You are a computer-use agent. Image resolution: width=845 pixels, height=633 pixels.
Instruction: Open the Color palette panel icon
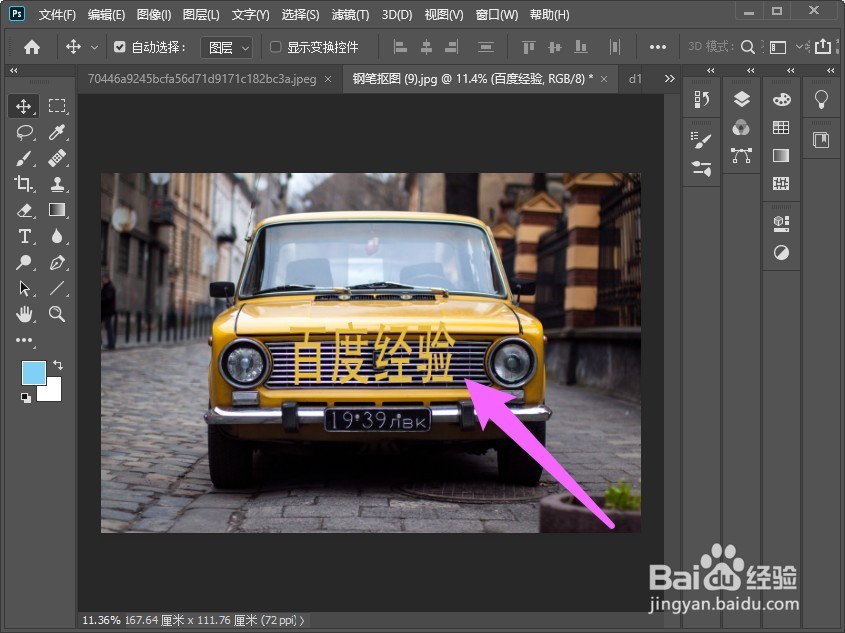[x=781, y=99]
